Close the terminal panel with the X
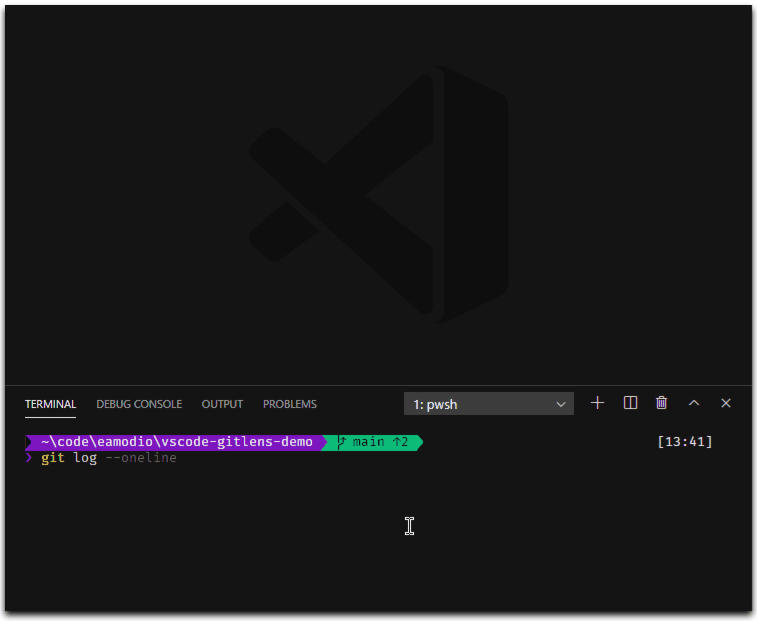 (x=726, y=403)
